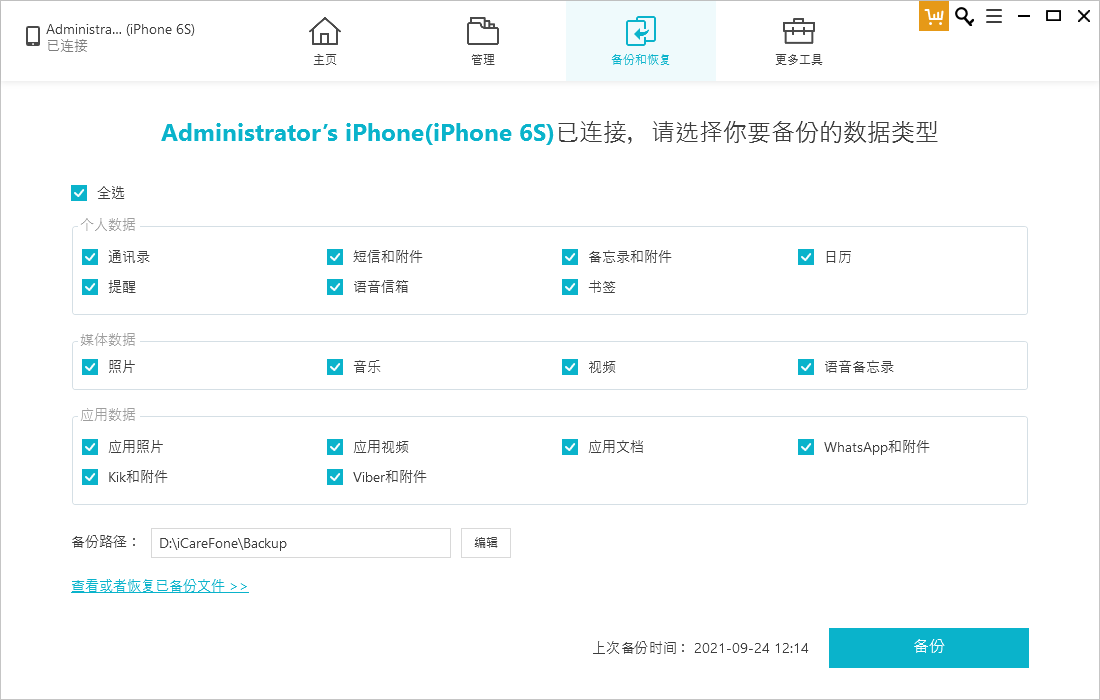
Task: Uncheck the 照片 media checkbox
Action: 90,366
